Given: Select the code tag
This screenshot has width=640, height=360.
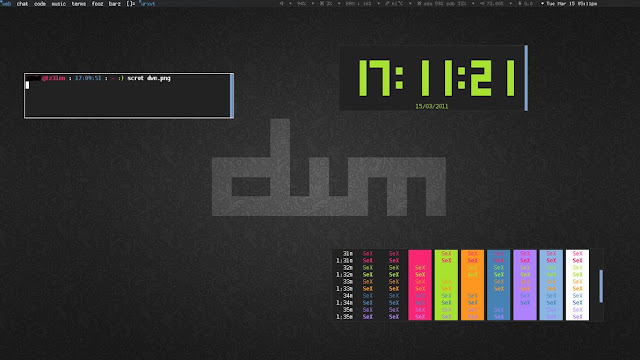Looking at the screenshot, I should coord(40,4).
